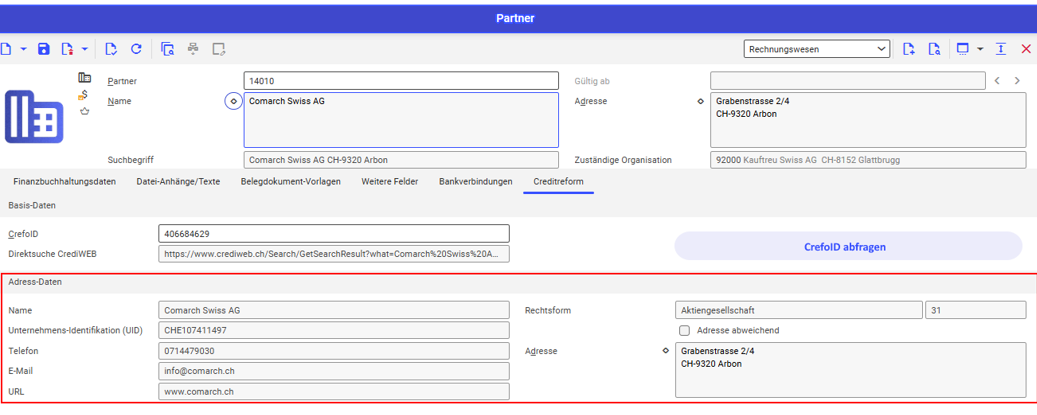1037x415 pixels.
Task: Expand the window layout dropdown arrow
Action: [x=980, y=49]
